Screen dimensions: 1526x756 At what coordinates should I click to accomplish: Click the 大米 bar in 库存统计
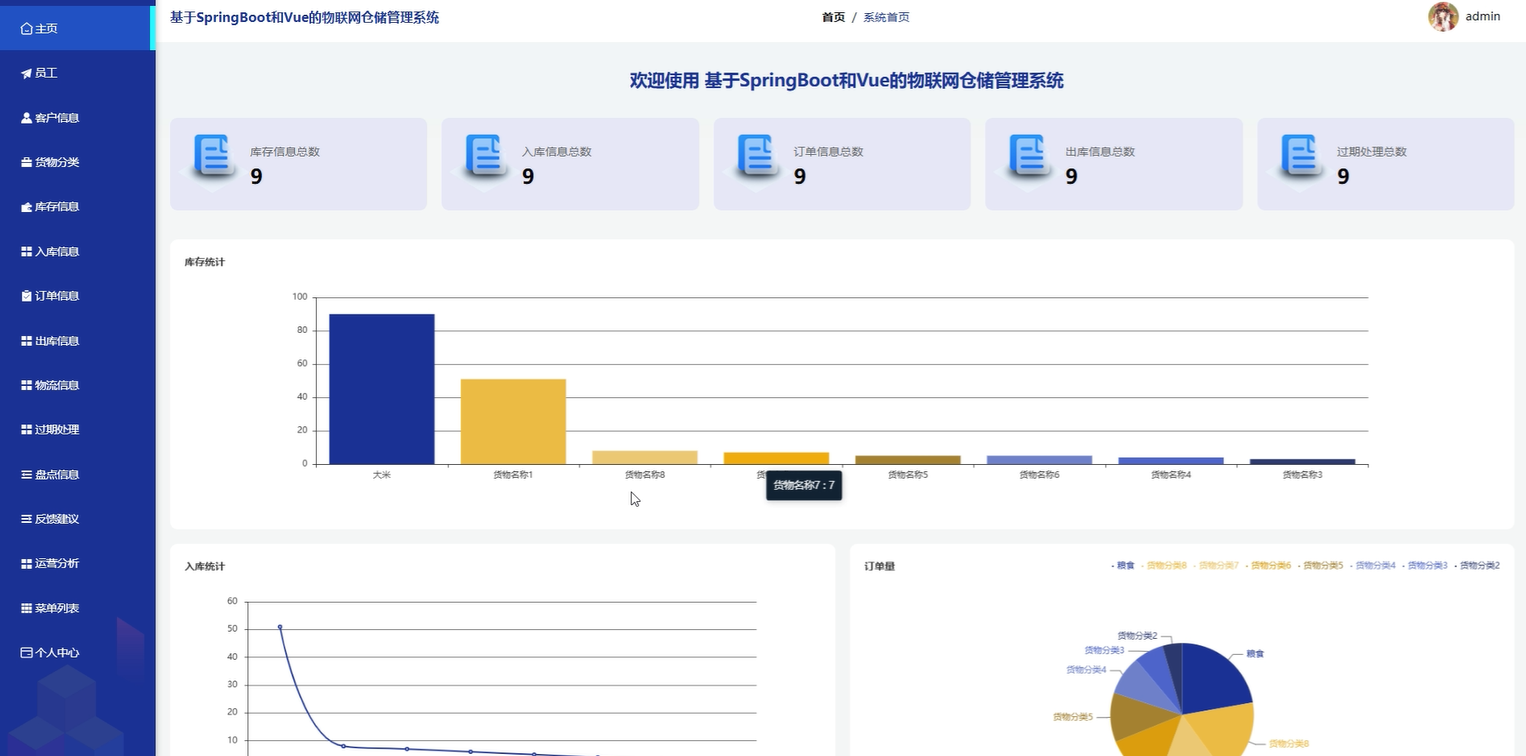(382, 389)
